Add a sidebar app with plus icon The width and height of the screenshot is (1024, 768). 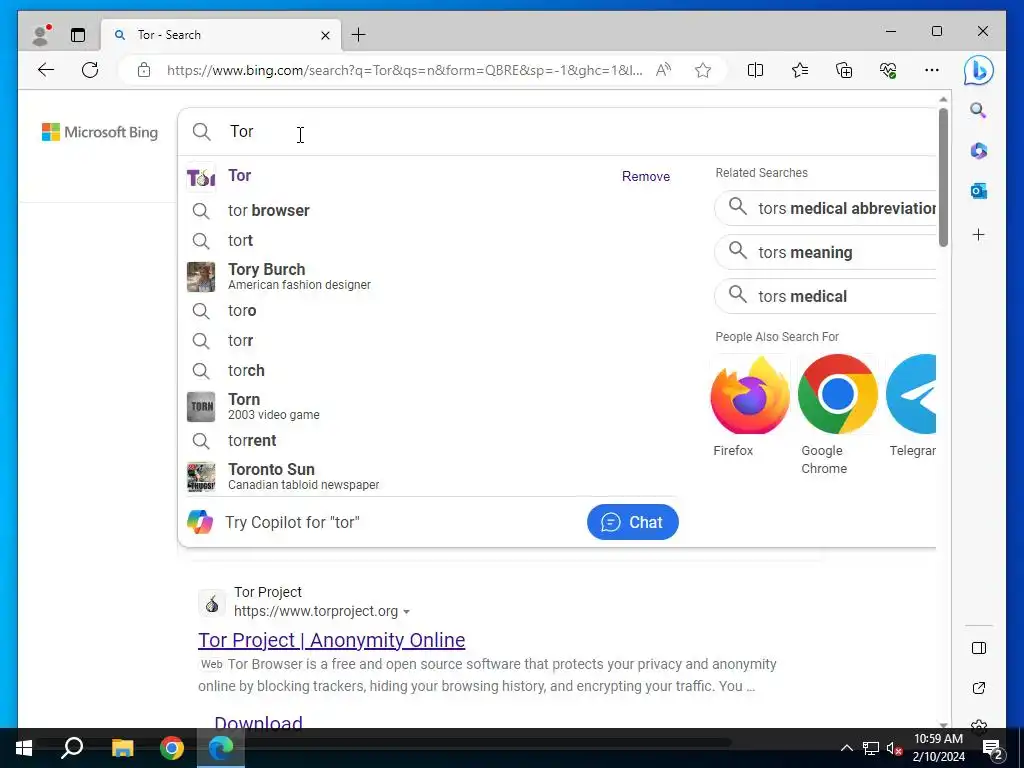pos(978,234)
